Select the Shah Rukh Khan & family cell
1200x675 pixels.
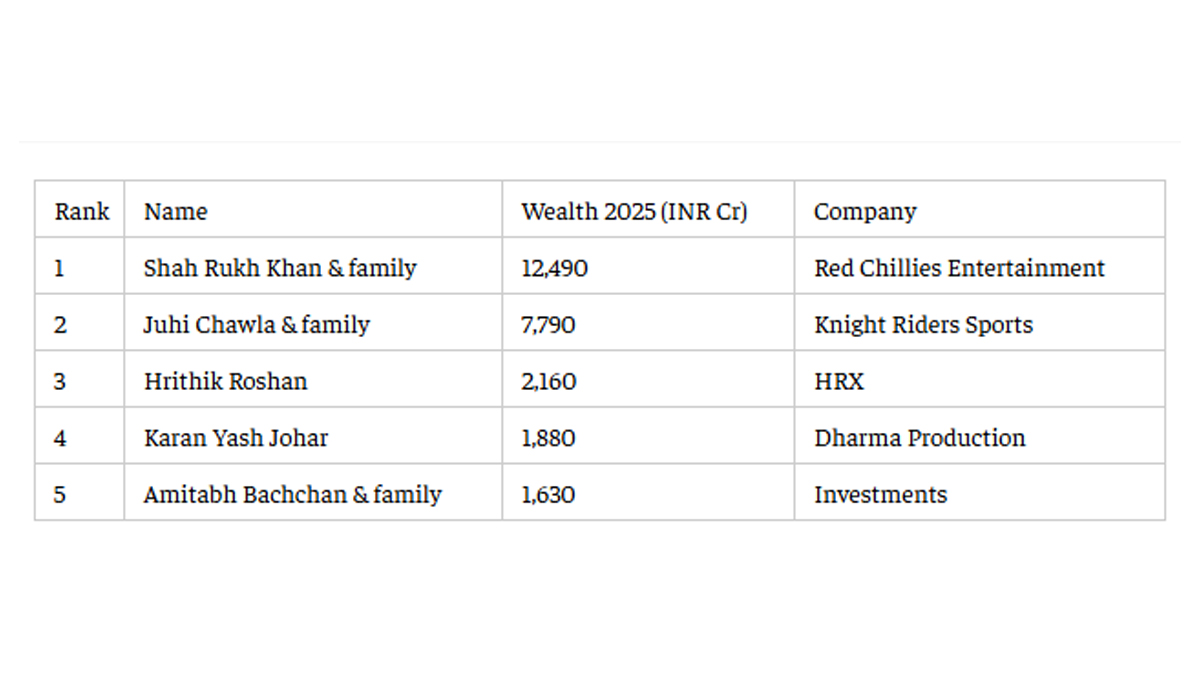[280, 268]
